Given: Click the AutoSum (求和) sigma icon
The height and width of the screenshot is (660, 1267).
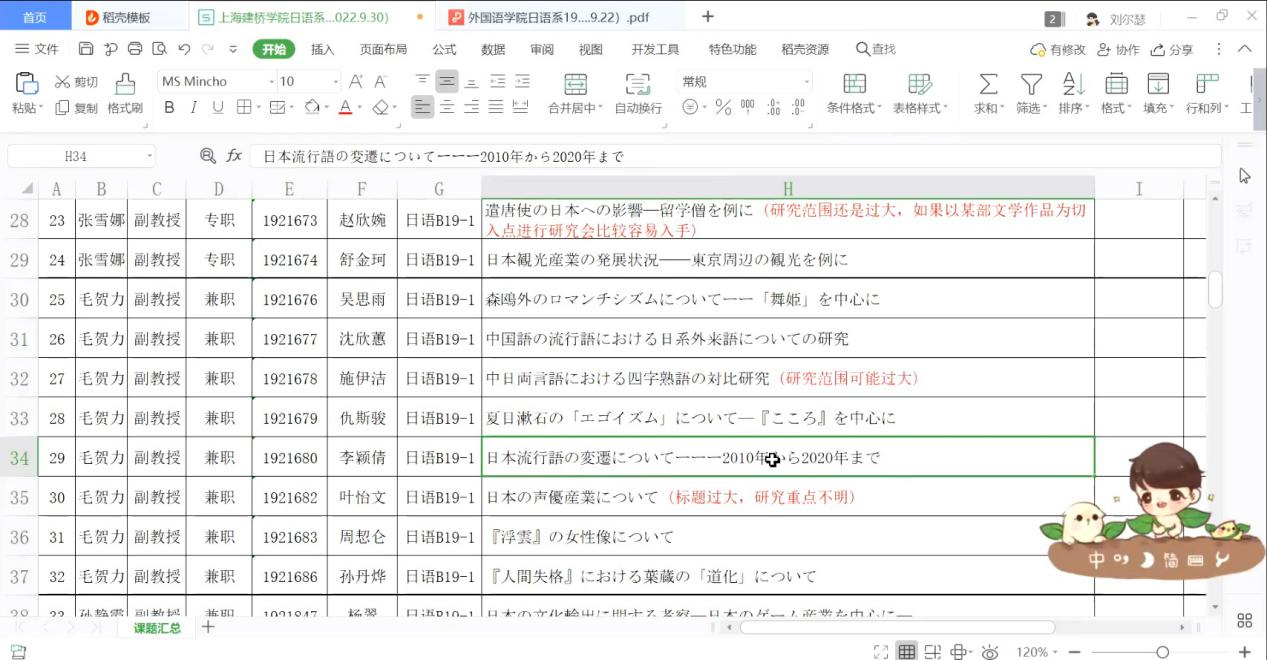Looking at the screenshot, I should click(x=988, y=84).
